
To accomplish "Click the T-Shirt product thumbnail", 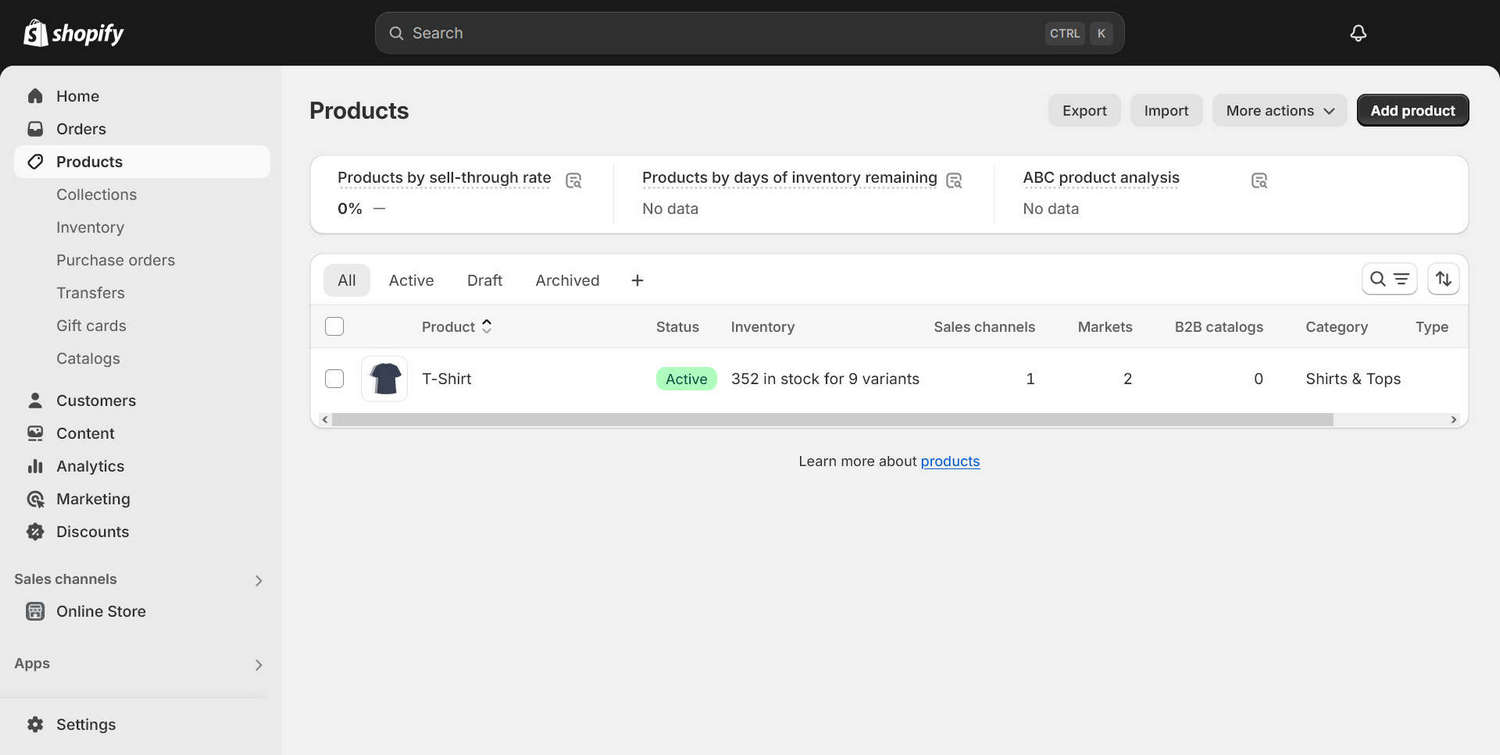I will point(384,379).
